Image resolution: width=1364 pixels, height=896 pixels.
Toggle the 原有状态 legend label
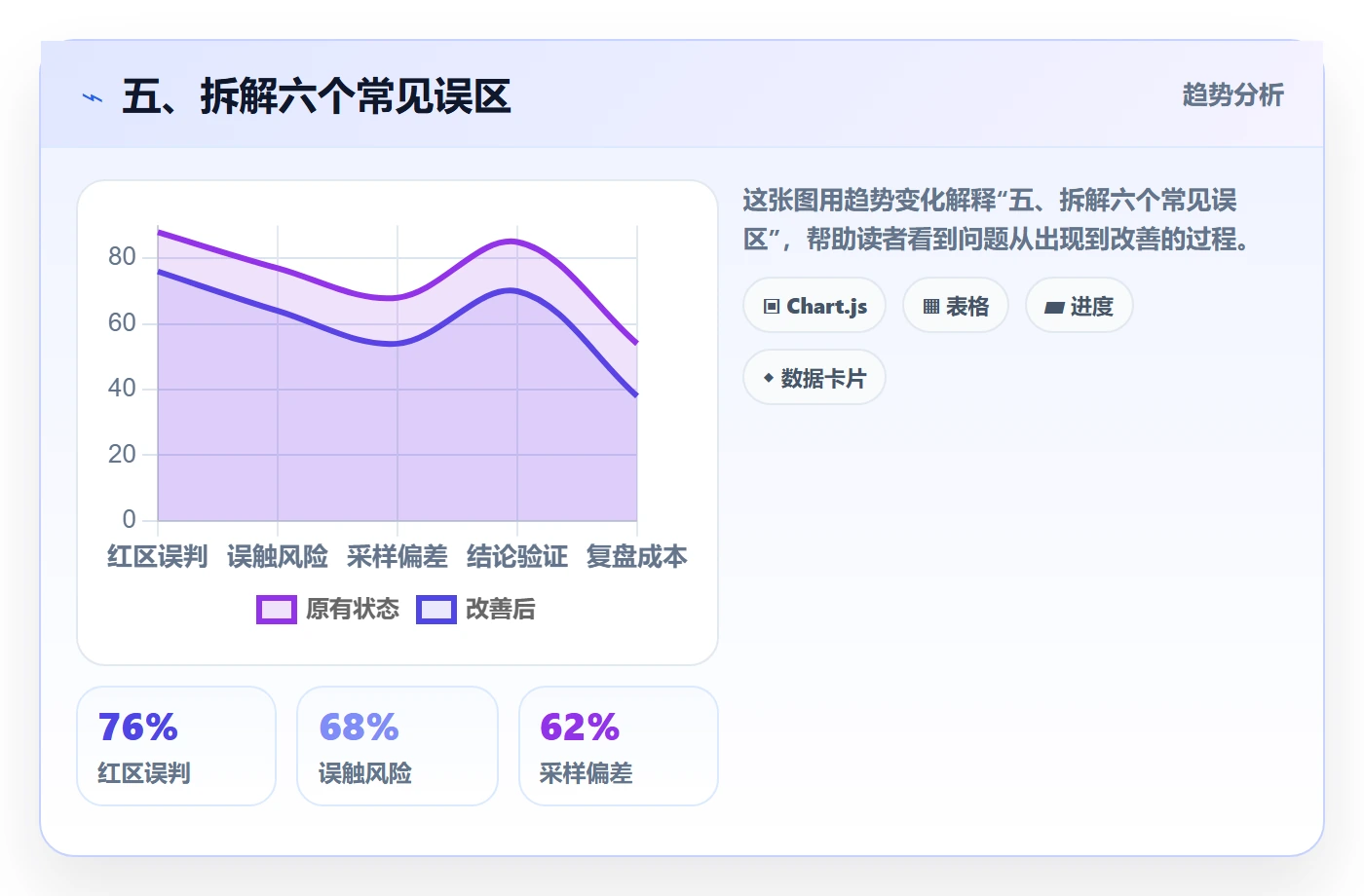click(353, 610)
